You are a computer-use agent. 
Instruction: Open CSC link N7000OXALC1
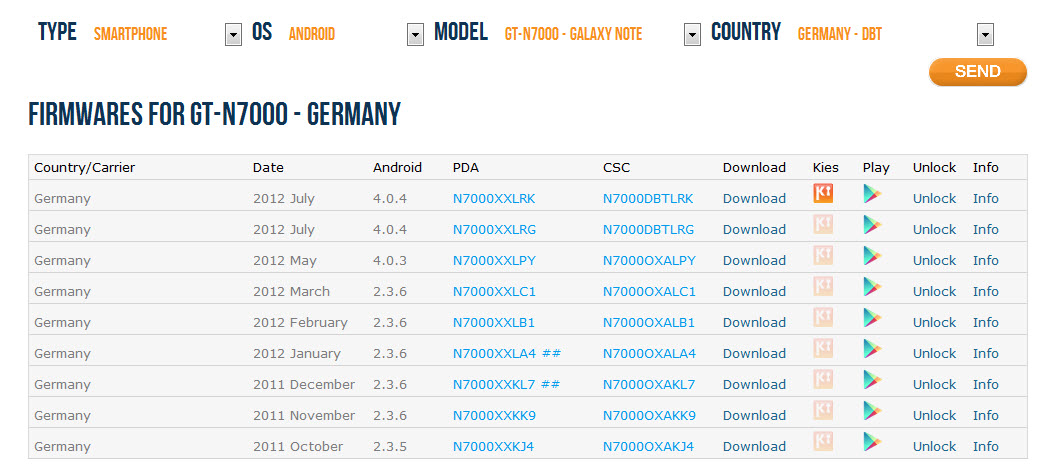point(649,291)
